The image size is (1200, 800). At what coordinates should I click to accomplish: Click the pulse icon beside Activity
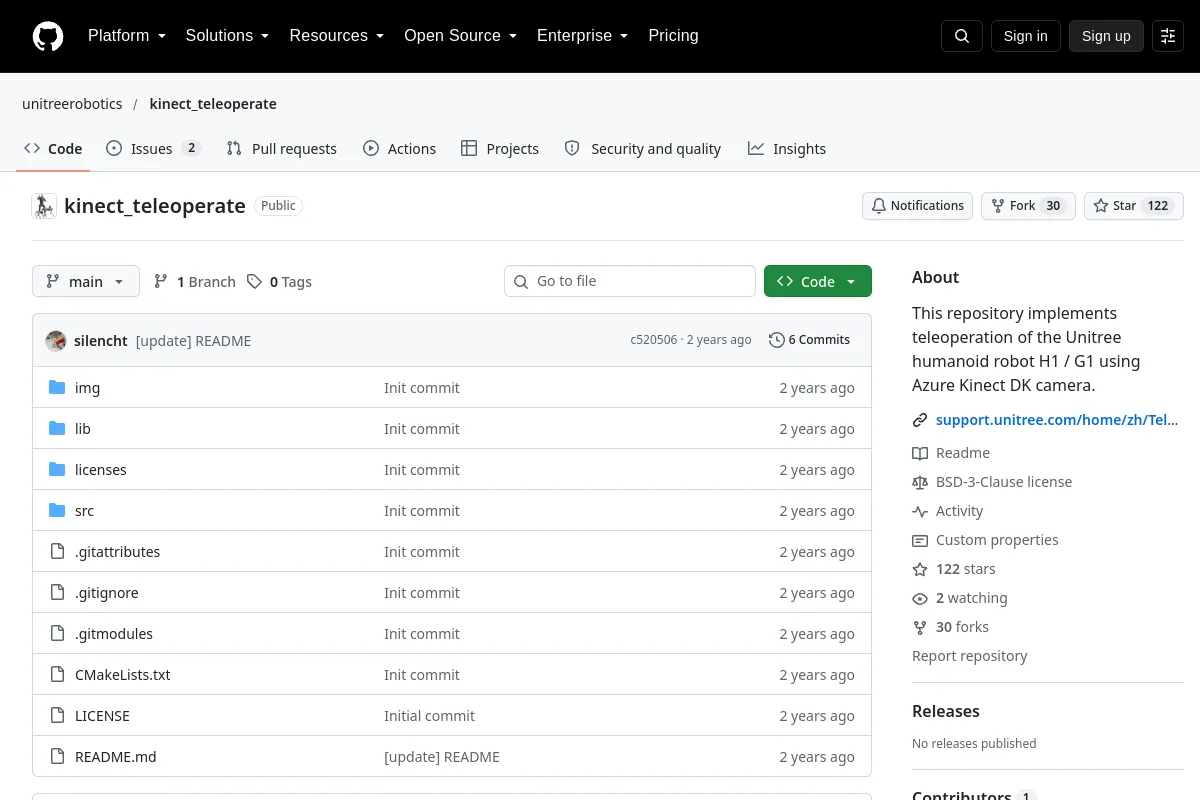click(x=920, y=511)
